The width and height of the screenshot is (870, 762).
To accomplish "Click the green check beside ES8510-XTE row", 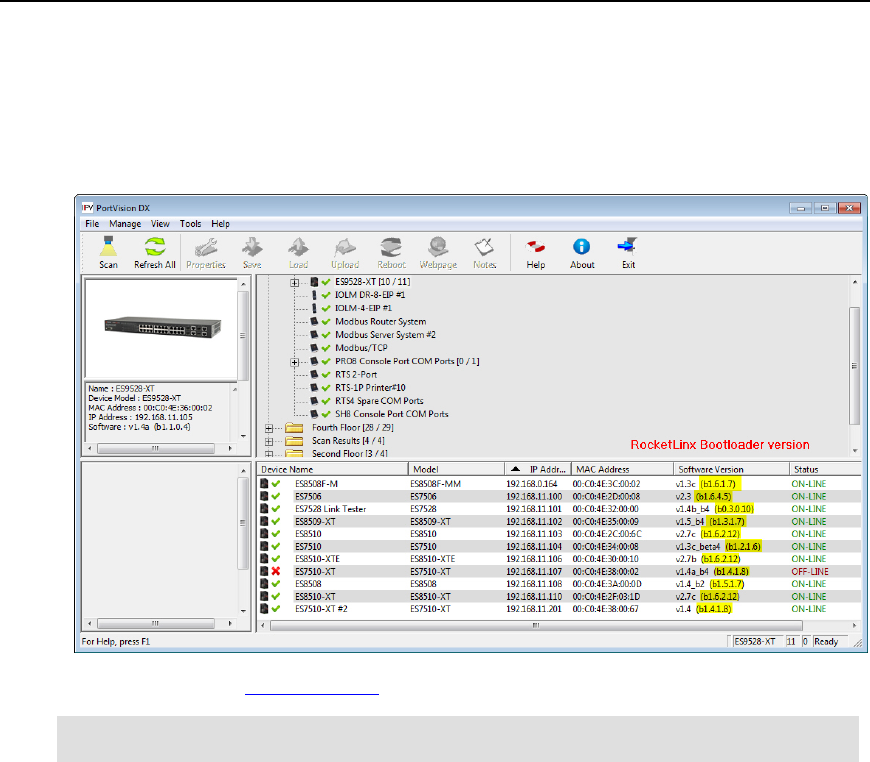I will click(276, 559).
